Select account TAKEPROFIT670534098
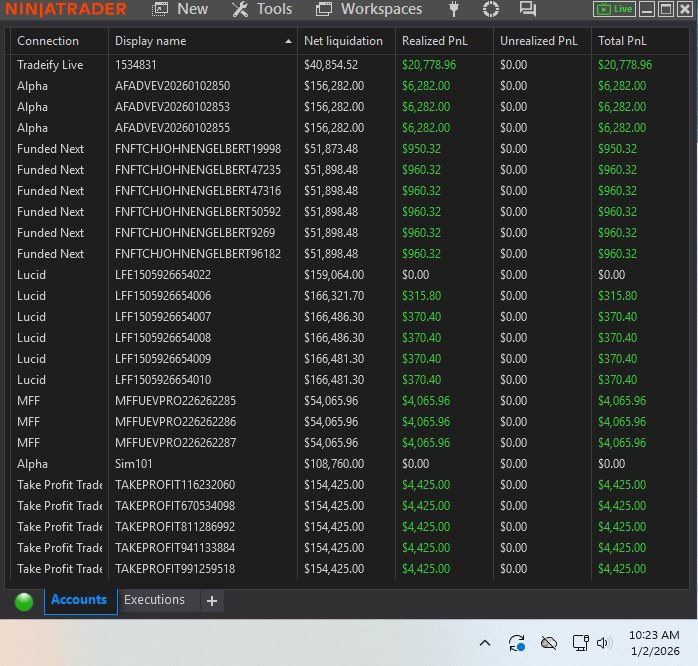 tap(175, 506)
